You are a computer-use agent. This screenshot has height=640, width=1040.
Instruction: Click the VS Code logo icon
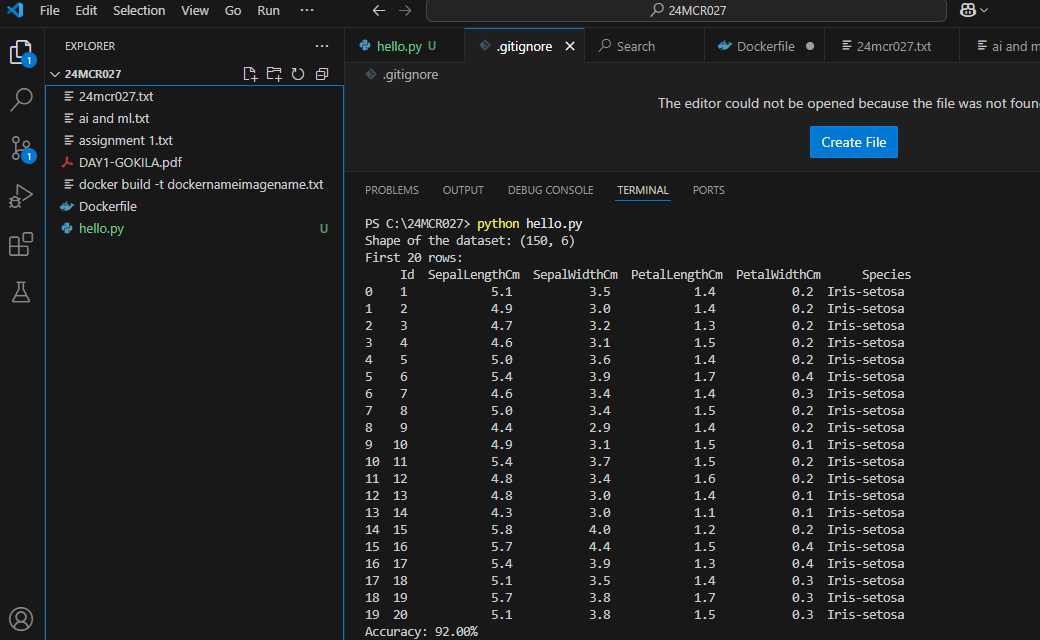point(15,10)
